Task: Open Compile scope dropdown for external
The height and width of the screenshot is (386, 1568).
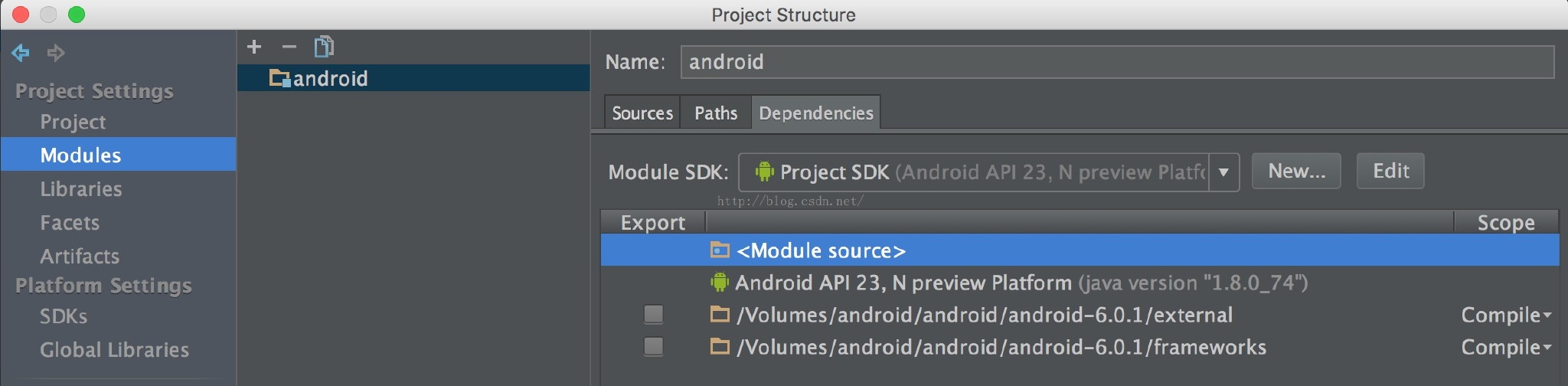Action: [1505, 315]
